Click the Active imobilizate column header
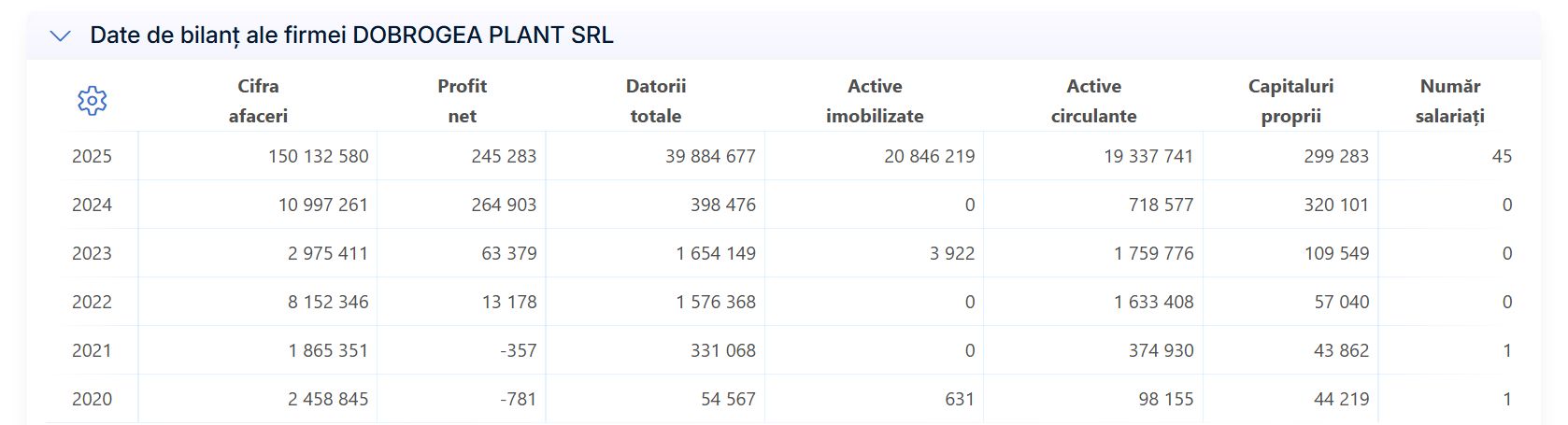 (875, 101)
